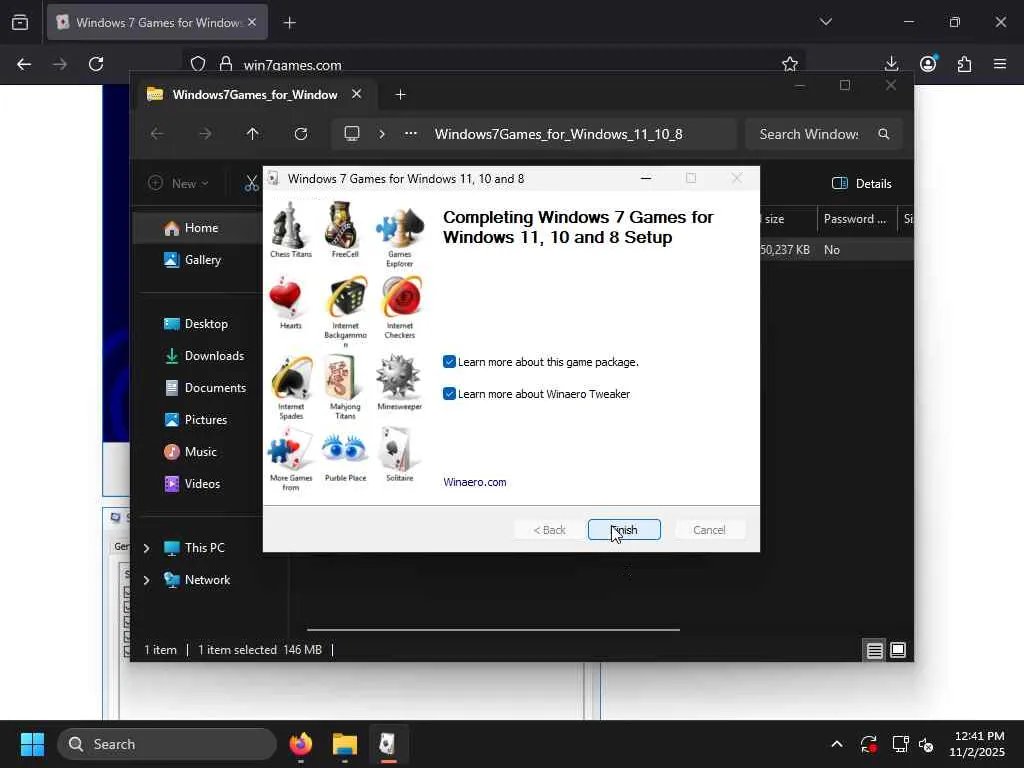Click the FreeCell game icon
The width and height of the screenshot is (1024, 768).
(344, 225)
